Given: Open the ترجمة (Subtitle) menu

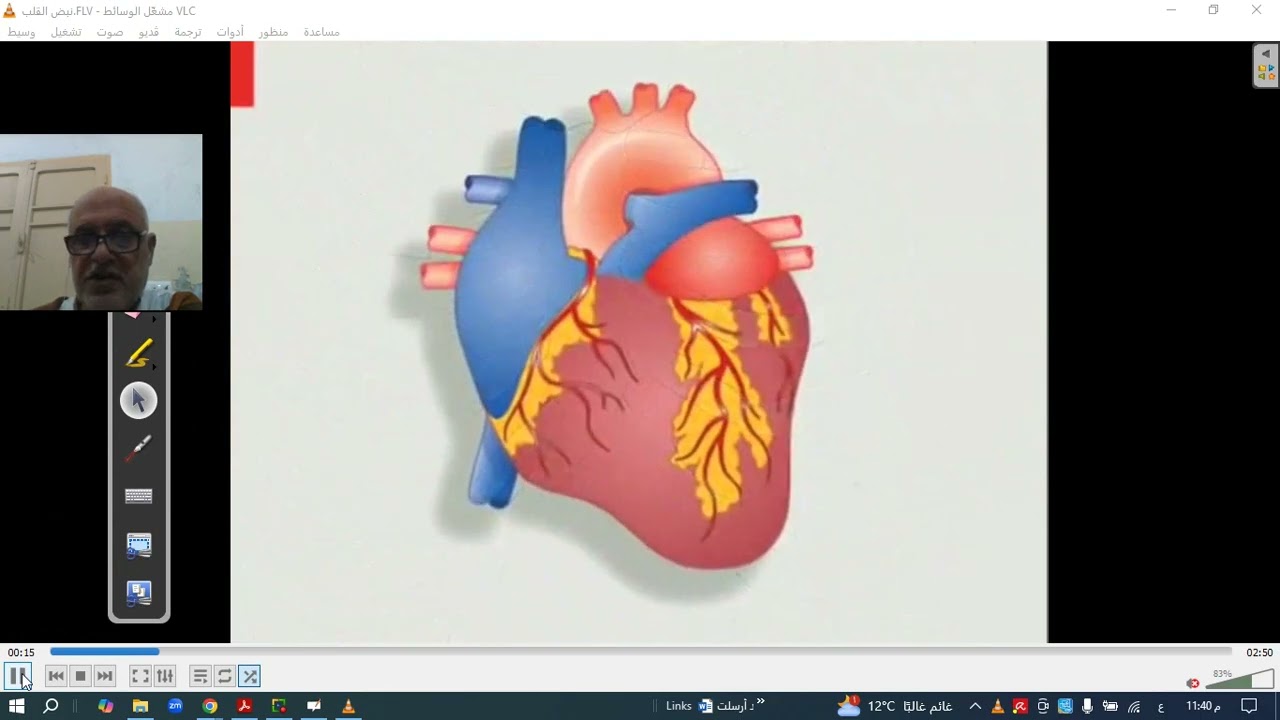Looking at the screenshot, I should point(188,32).
